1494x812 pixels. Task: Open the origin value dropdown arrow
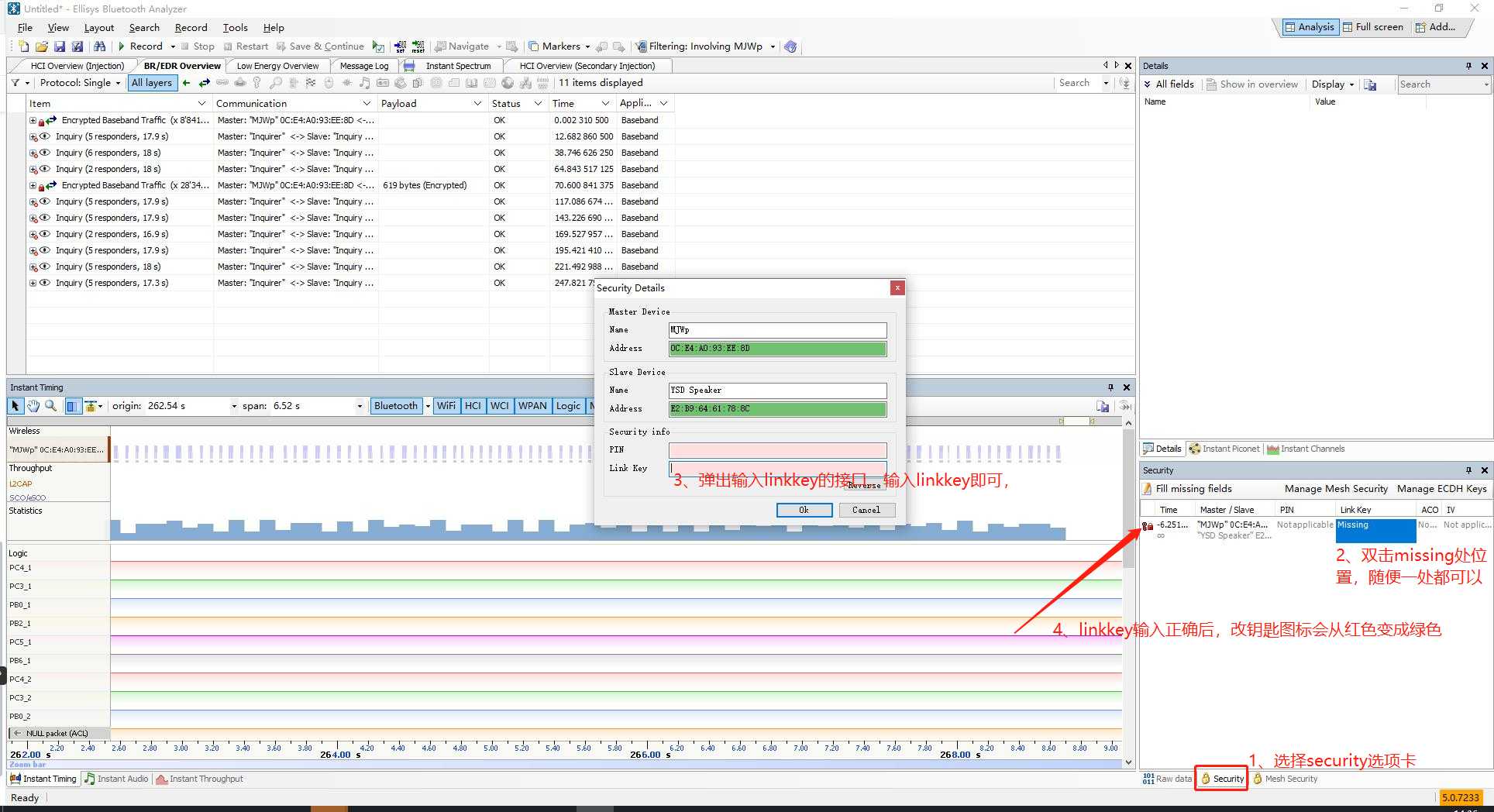coord(234,406)
